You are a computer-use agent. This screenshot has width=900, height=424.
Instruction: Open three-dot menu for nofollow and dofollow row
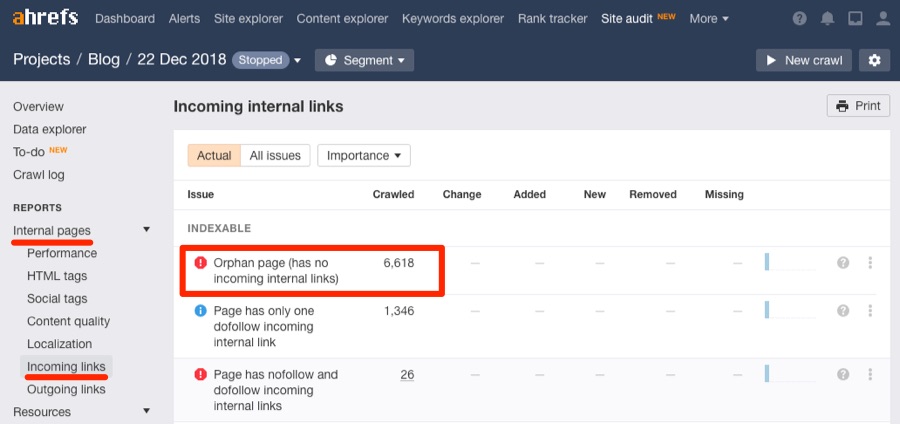(x=870, y=375)
